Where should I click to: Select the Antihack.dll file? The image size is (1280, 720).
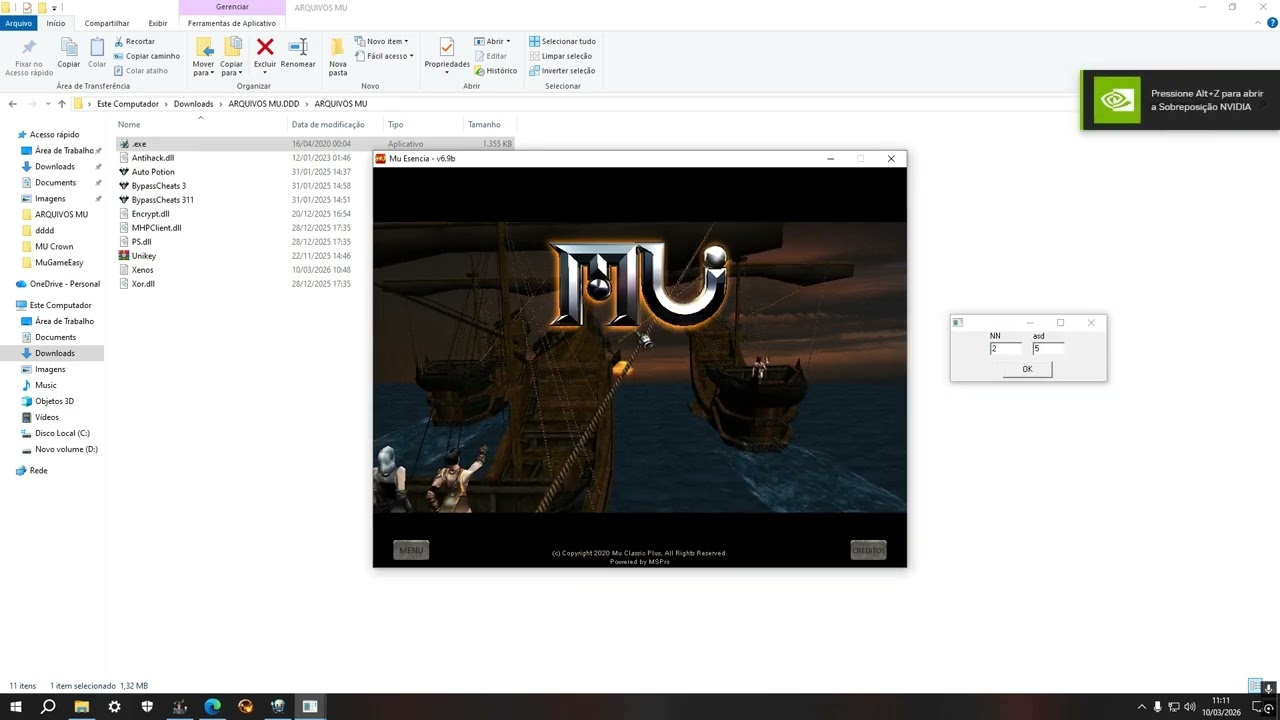point(153,158)
